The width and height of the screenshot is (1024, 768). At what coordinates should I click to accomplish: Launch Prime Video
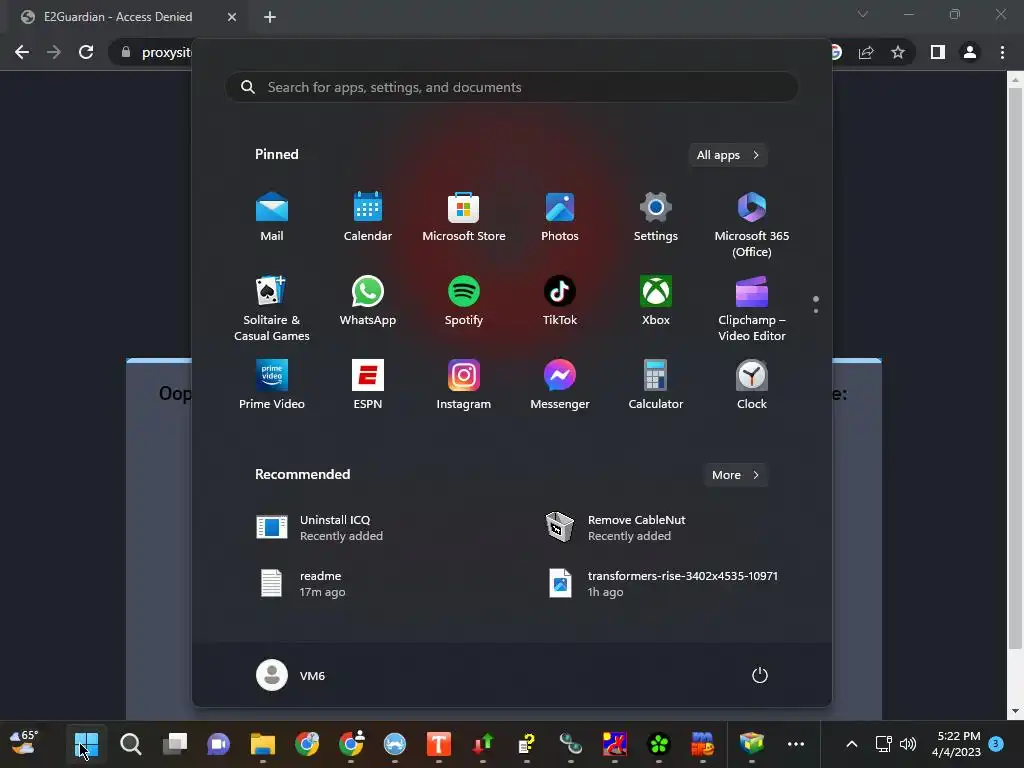[x=272, y=385]
